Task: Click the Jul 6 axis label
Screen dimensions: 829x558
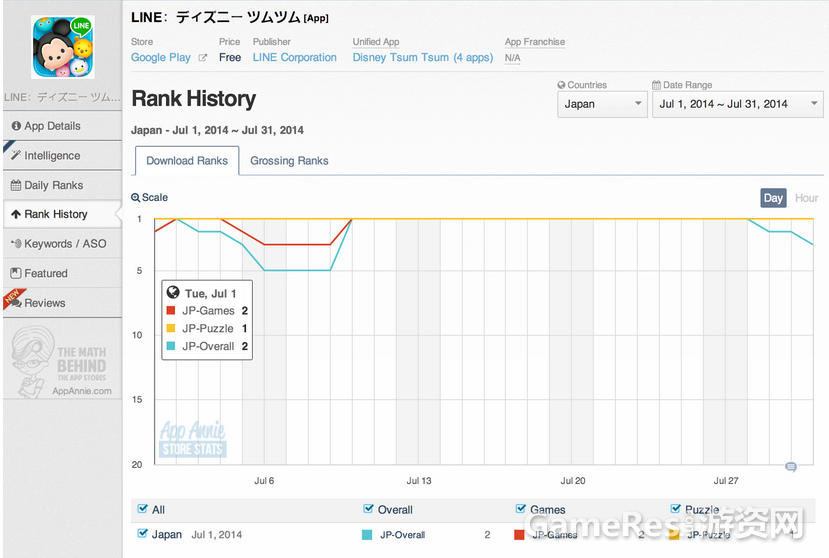Action: [x=264, y=481]
